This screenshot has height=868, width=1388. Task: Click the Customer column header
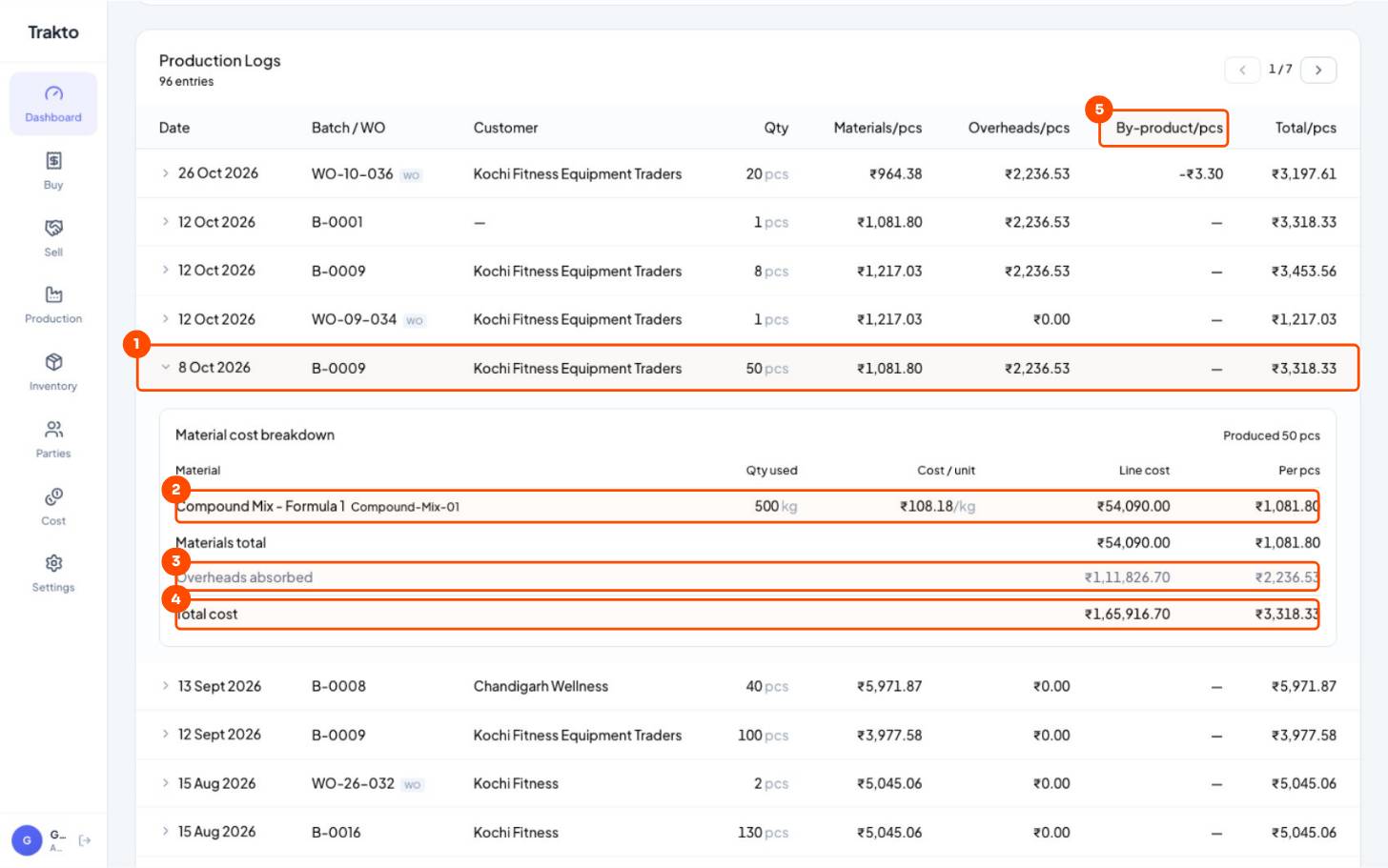505,128
